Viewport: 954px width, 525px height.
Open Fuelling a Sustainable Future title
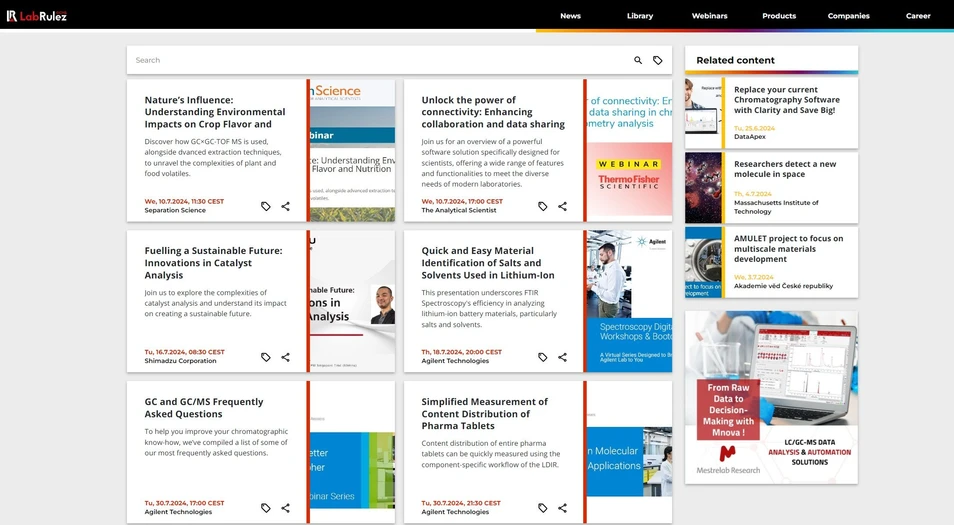(x=214, y=263)
